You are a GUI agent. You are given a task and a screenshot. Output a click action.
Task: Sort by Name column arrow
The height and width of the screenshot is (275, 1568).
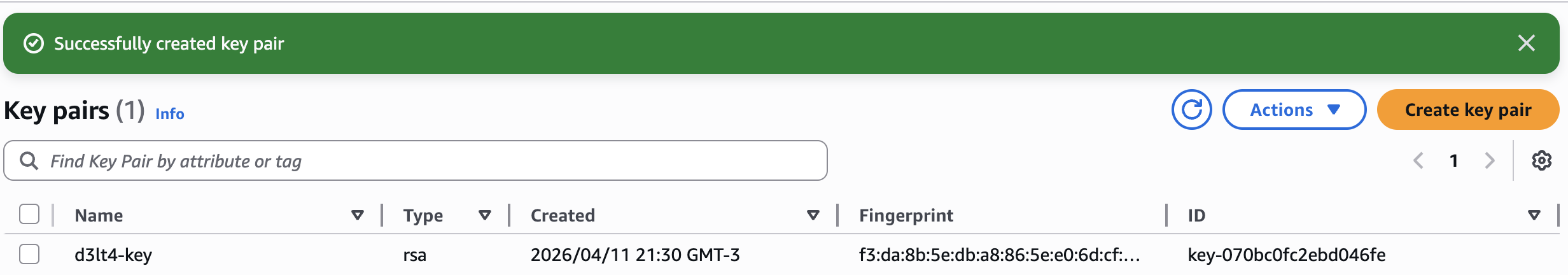[358, 215]
